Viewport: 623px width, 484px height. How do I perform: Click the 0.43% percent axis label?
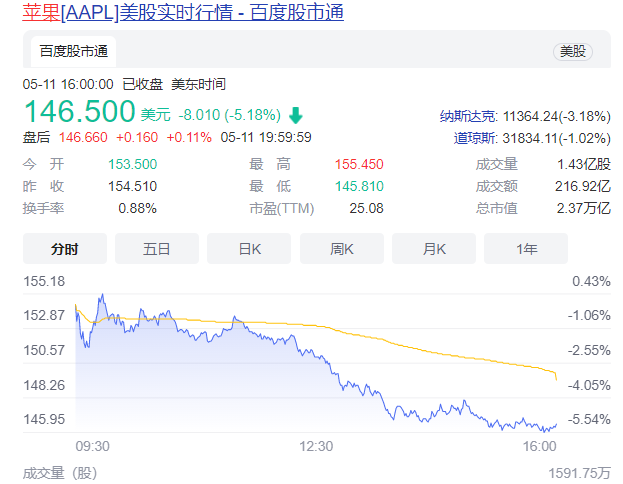(x=591, y=281)
